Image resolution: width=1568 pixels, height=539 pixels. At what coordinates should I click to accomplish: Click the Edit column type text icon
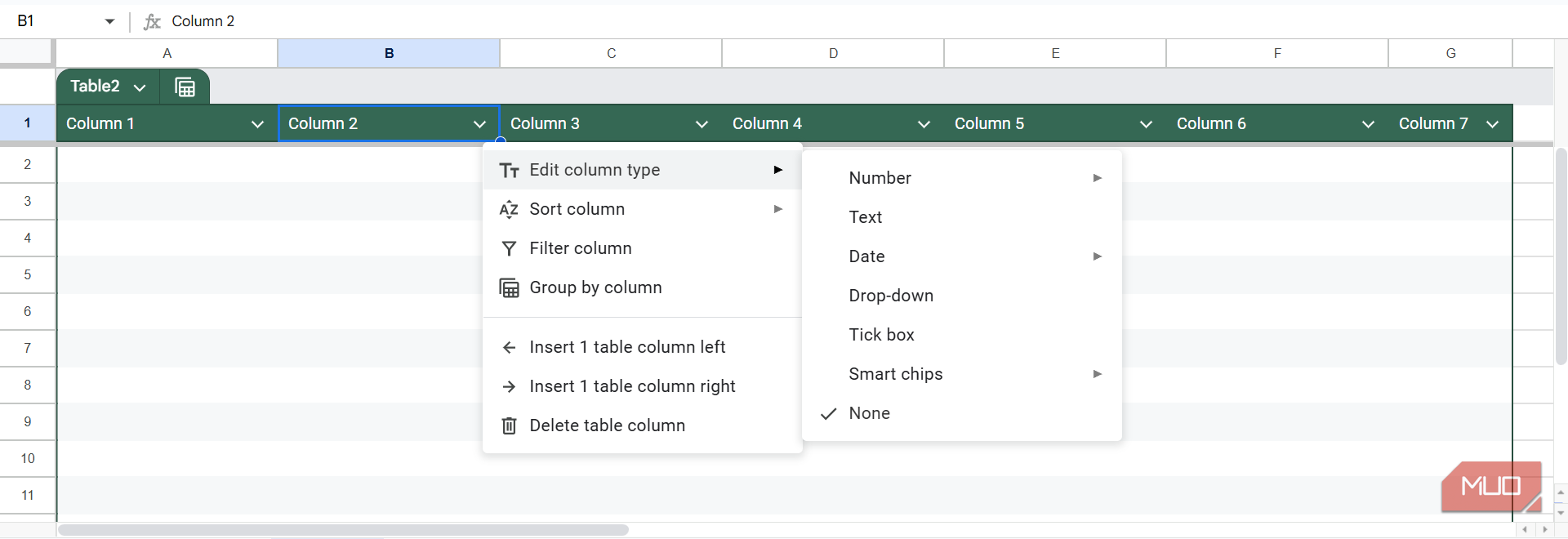509,170
